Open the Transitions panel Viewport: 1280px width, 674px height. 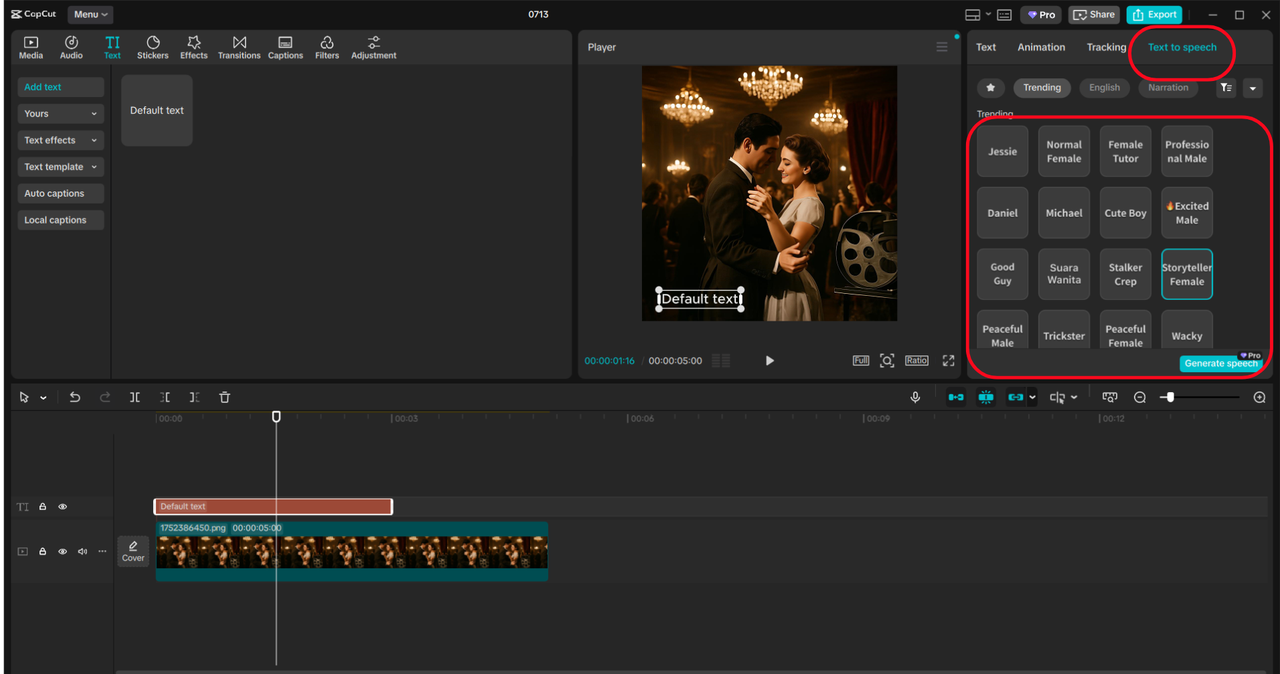coord(239,47)
